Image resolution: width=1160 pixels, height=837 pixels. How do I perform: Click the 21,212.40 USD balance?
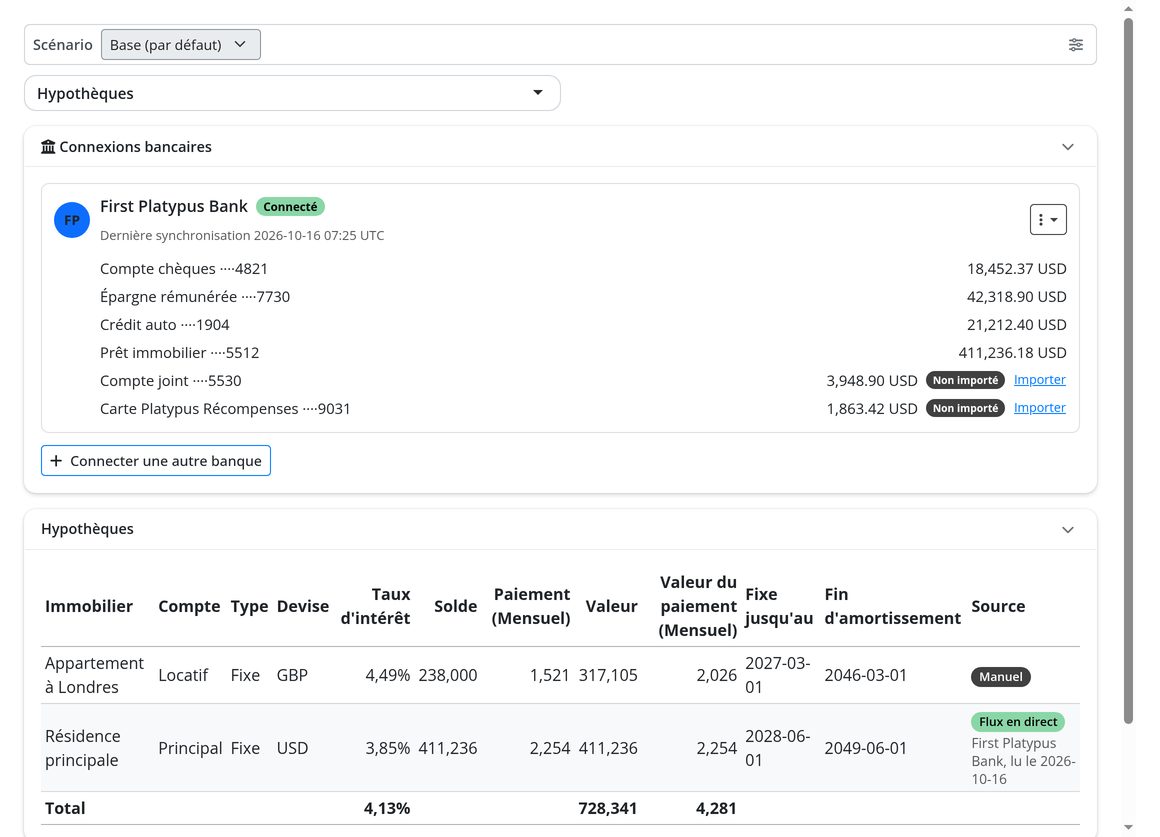pos(1016,325)
